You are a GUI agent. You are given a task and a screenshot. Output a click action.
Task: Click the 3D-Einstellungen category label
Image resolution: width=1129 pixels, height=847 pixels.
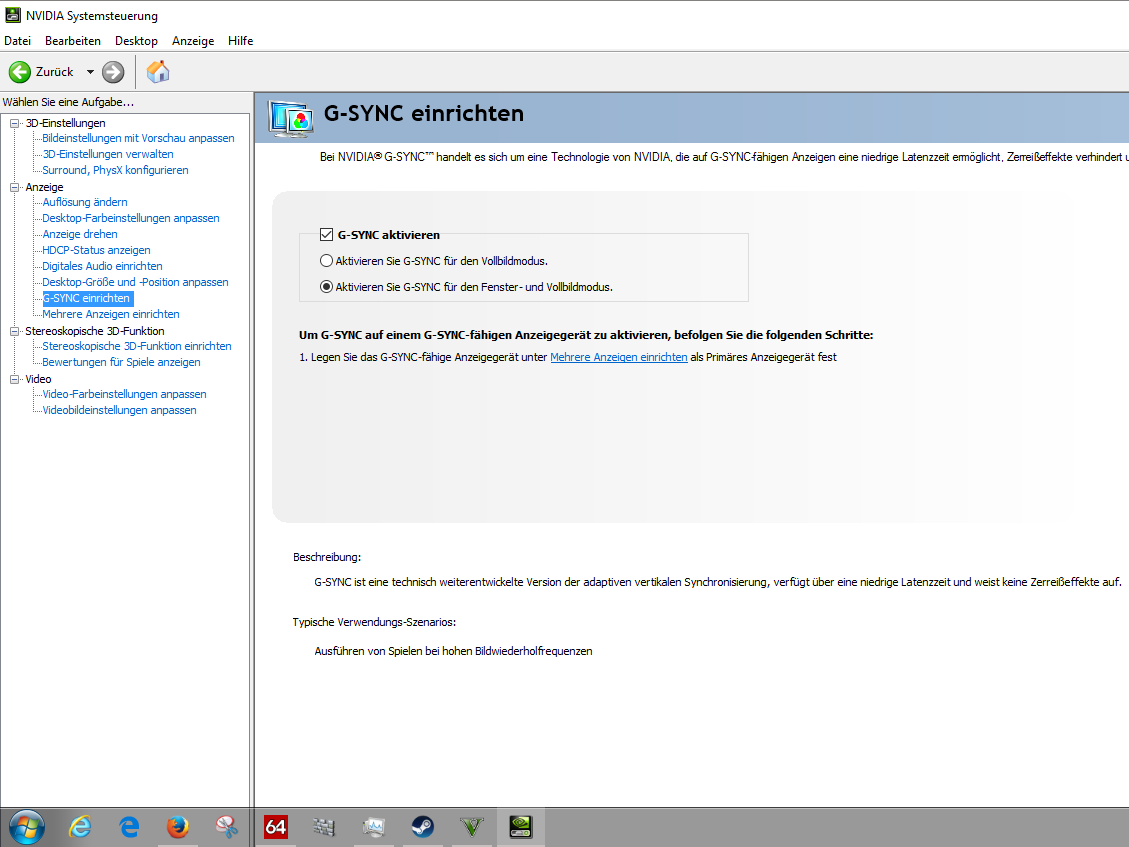pyautogui.click(x=66, y=123)
